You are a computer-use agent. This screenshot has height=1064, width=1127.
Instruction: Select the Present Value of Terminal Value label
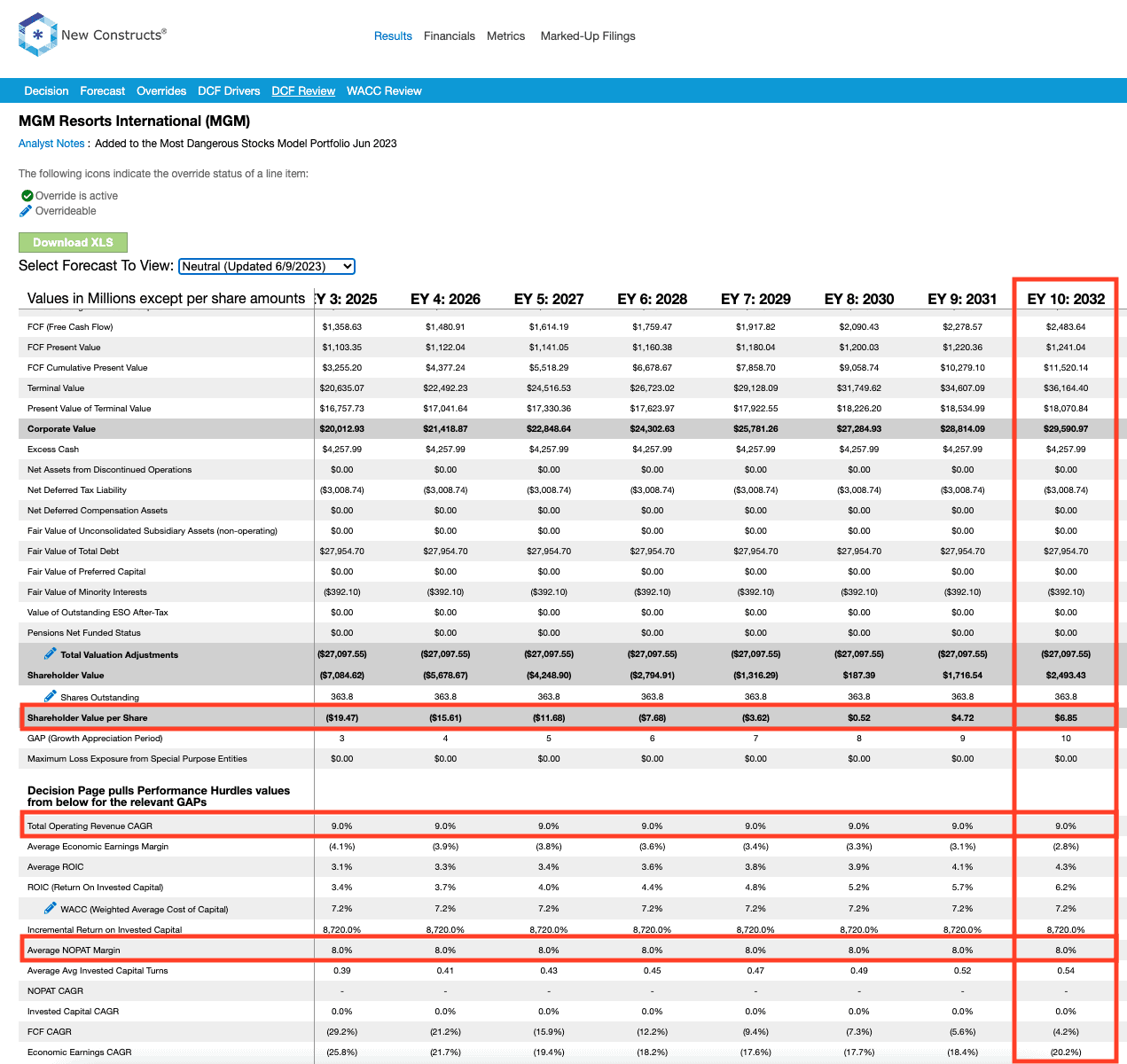point(90,409)
